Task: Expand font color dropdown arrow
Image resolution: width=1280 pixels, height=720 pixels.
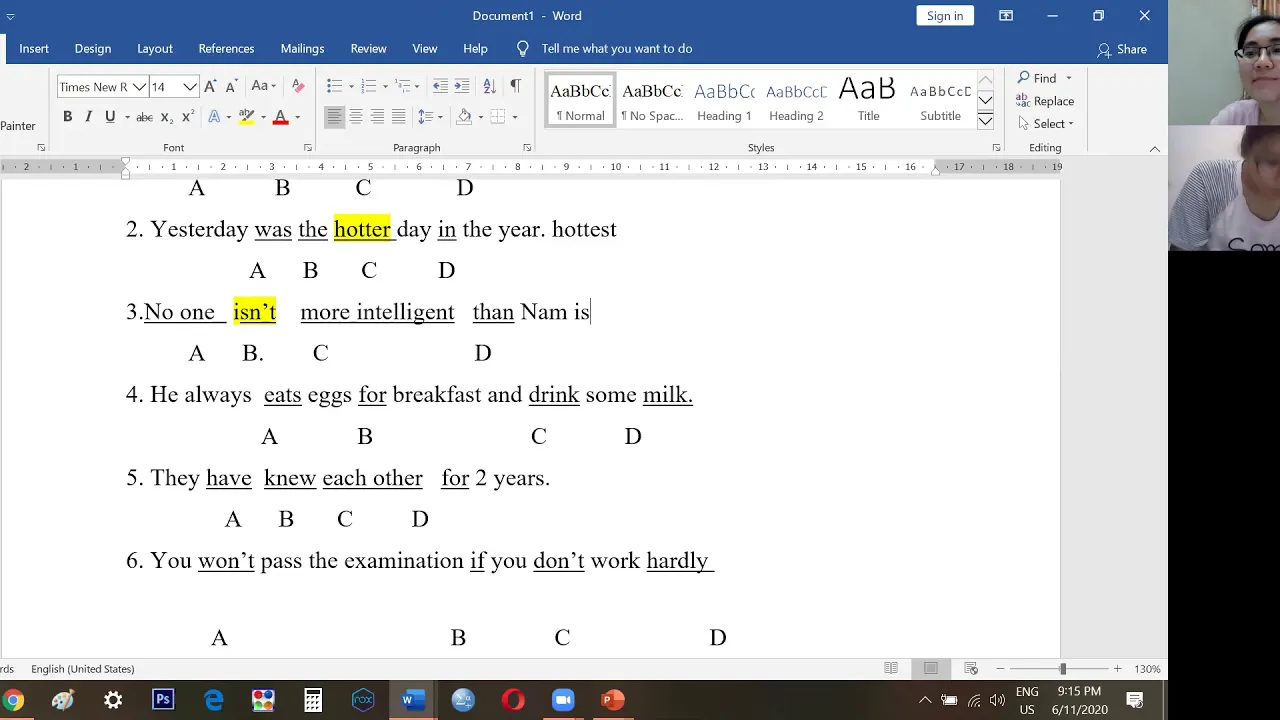Action: tap(297, 117)
